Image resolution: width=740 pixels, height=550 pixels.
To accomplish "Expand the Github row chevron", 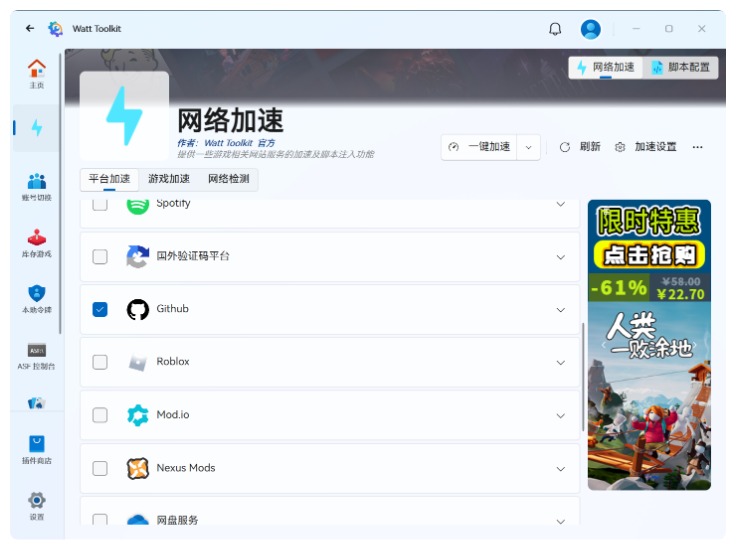I will coord(561,310).
